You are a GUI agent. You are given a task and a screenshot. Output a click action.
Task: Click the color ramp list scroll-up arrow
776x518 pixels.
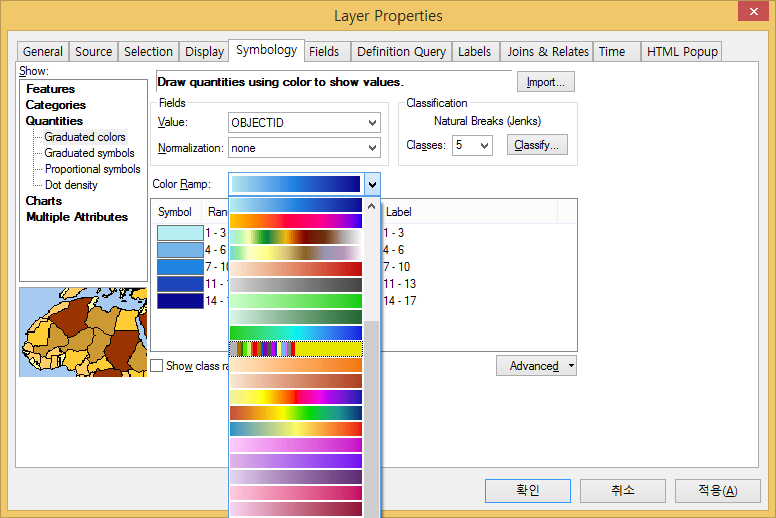pos(372,206)
